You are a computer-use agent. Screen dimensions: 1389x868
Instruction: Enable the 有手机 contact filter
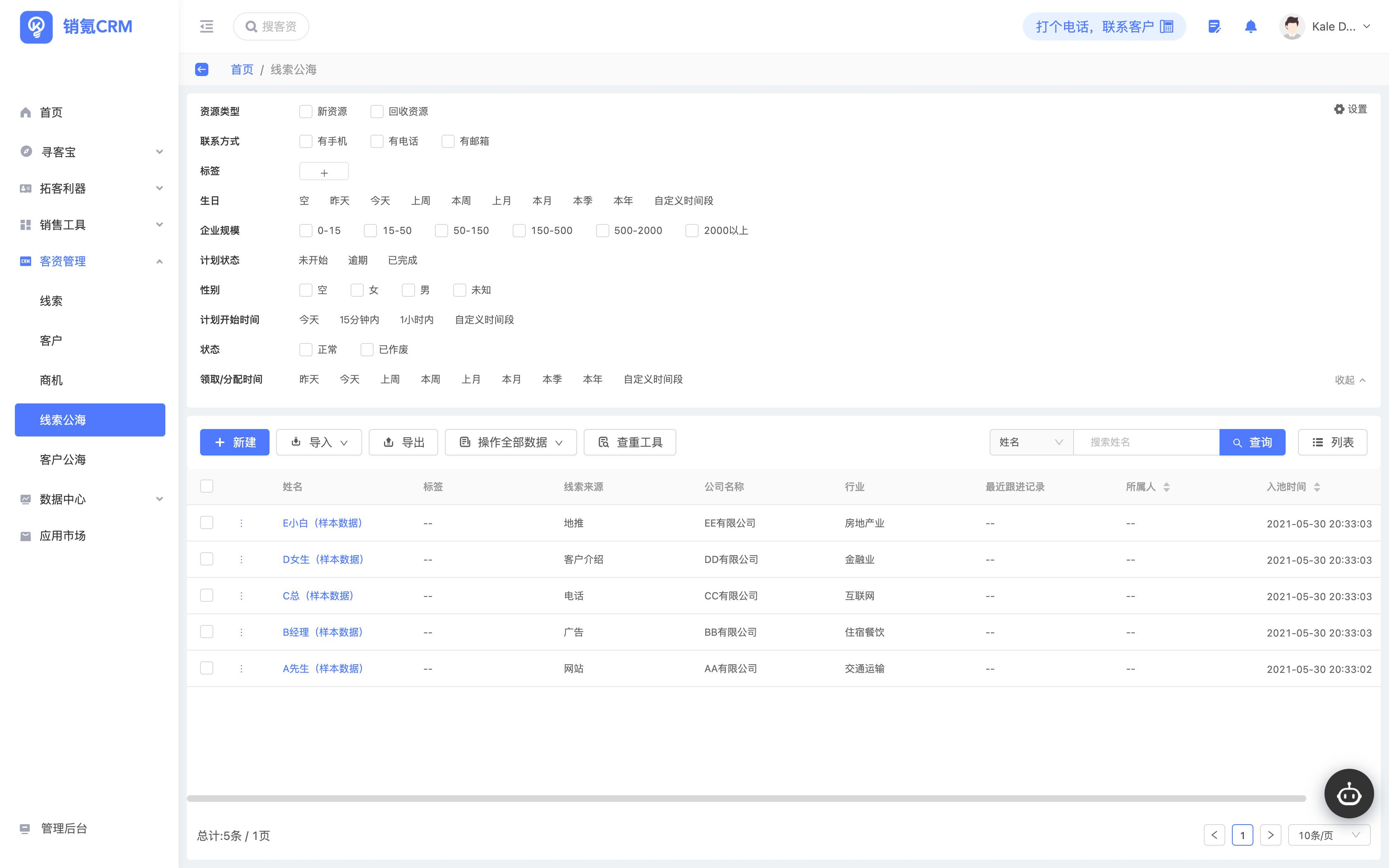pos(305,141)
